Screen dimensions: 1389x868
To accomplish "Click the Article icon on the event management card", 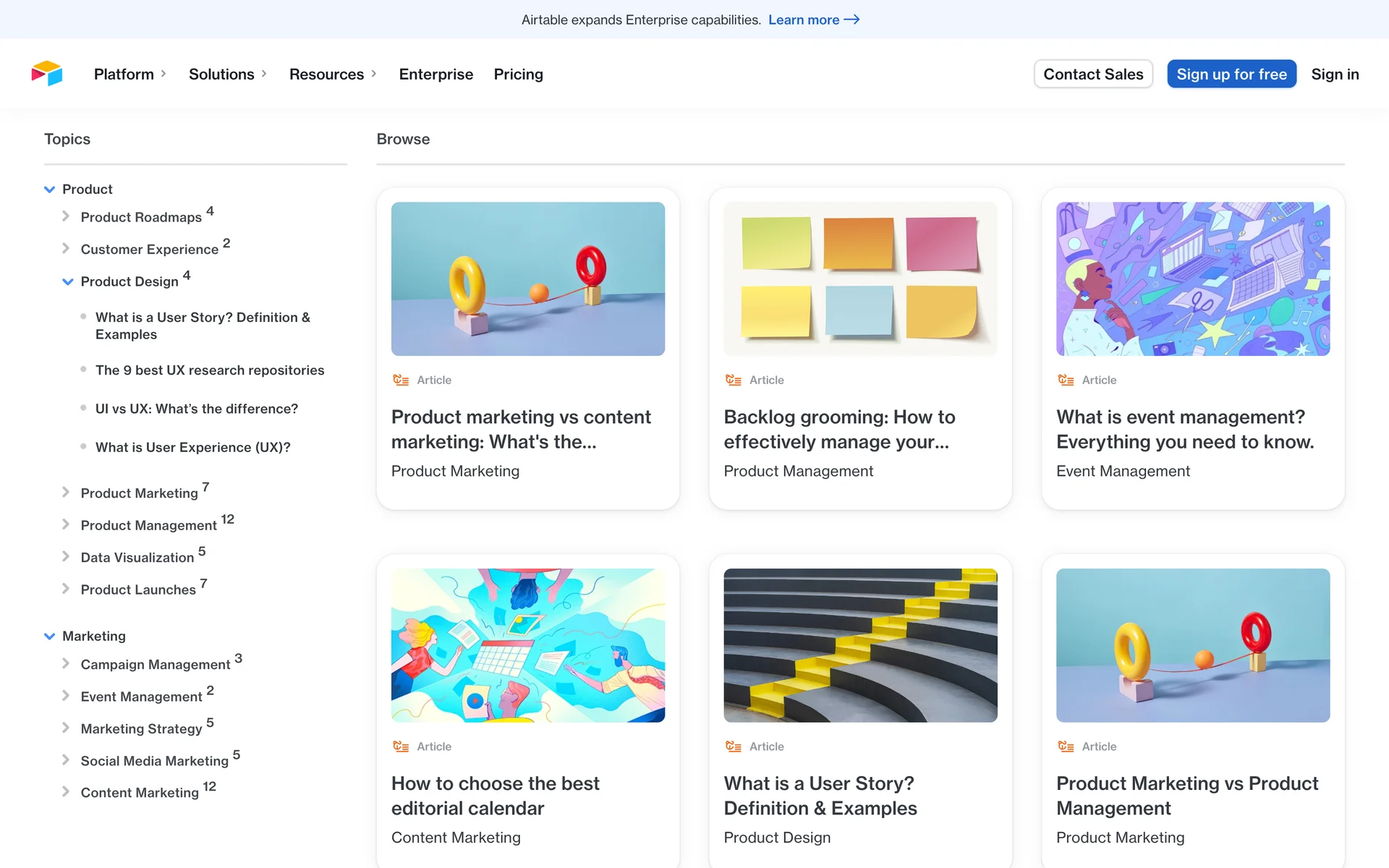I will coord(1066,380).
